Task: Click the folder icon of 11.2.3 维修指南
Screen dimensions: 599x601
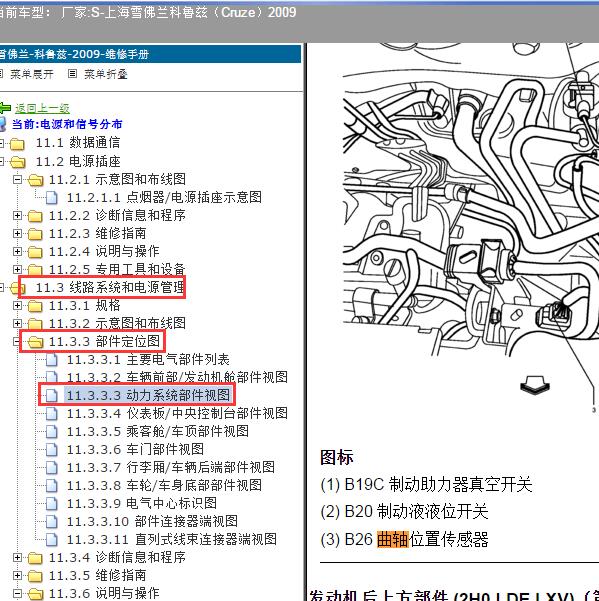Action: pyautogui.click(x=35, y=234)
